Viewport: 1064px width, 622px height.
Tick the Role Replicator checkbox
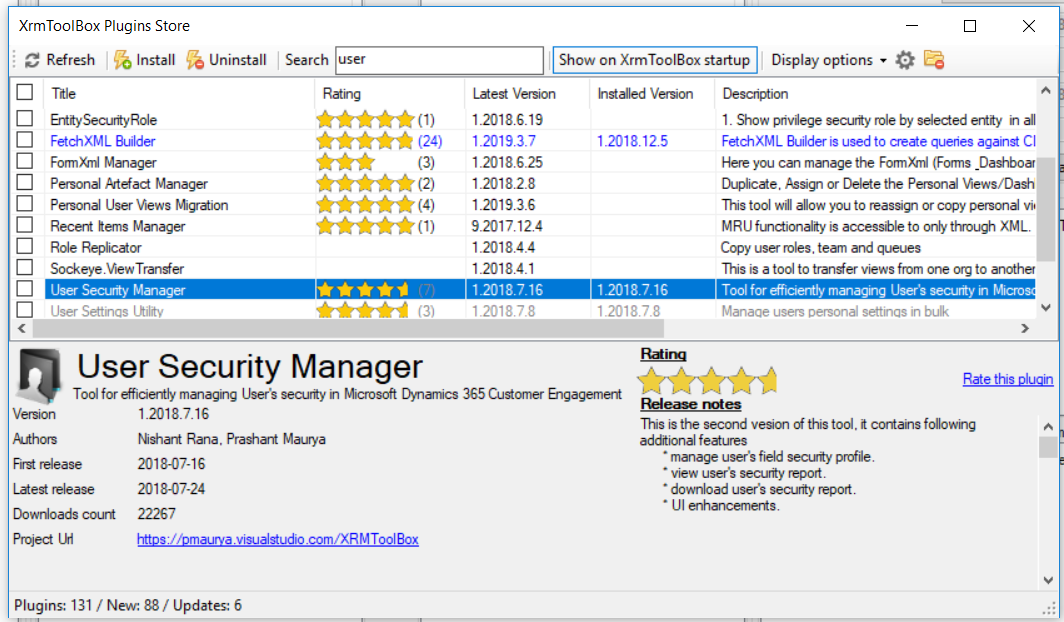tap(25, 247)
